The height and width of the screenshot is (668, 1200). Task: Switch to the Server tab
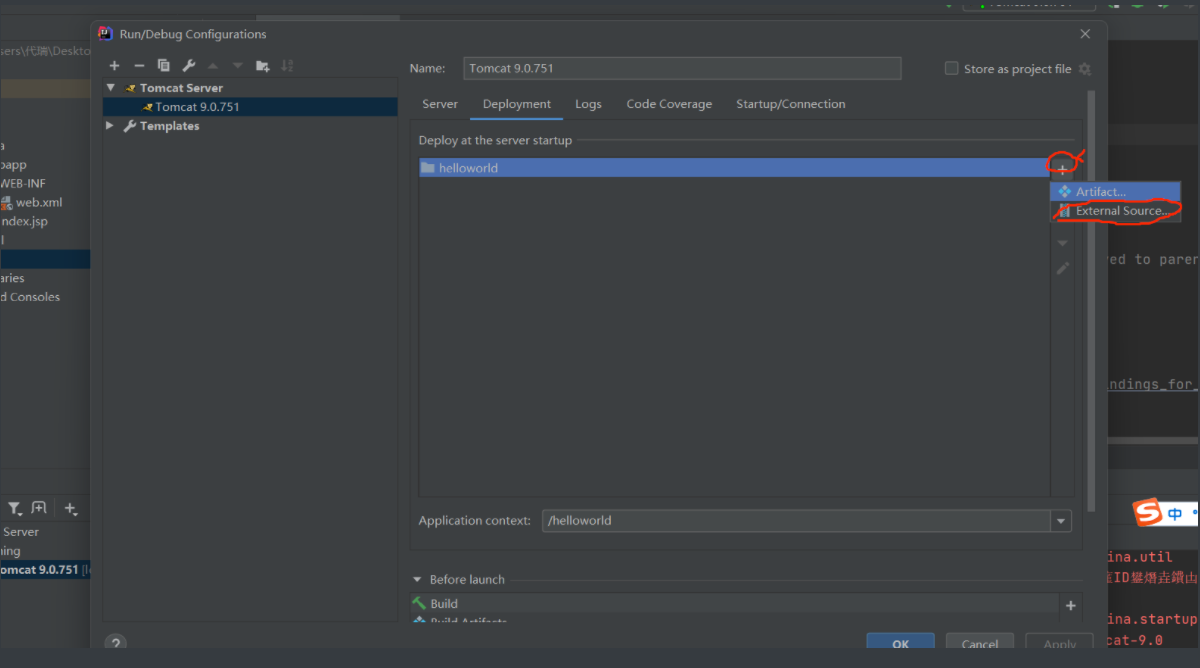[440, 104]
